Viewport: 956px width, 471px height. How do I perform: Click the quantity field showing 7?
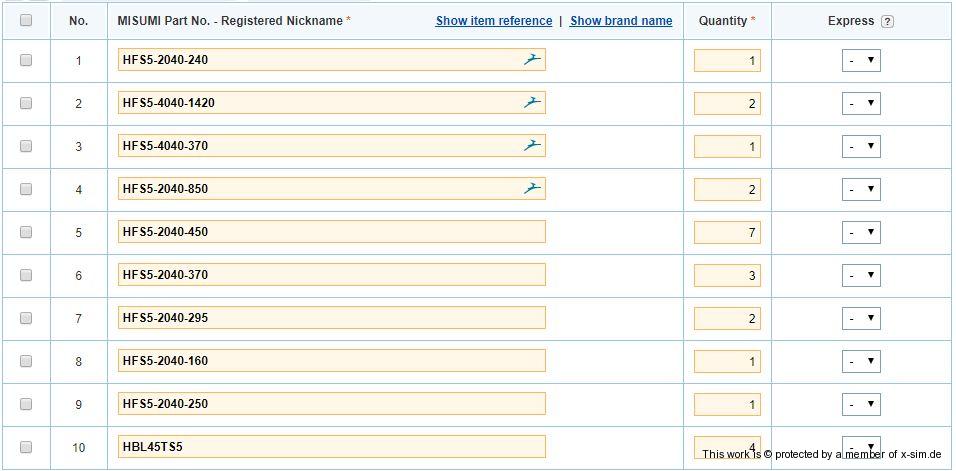pyautogui.click(x=727, y=233)
